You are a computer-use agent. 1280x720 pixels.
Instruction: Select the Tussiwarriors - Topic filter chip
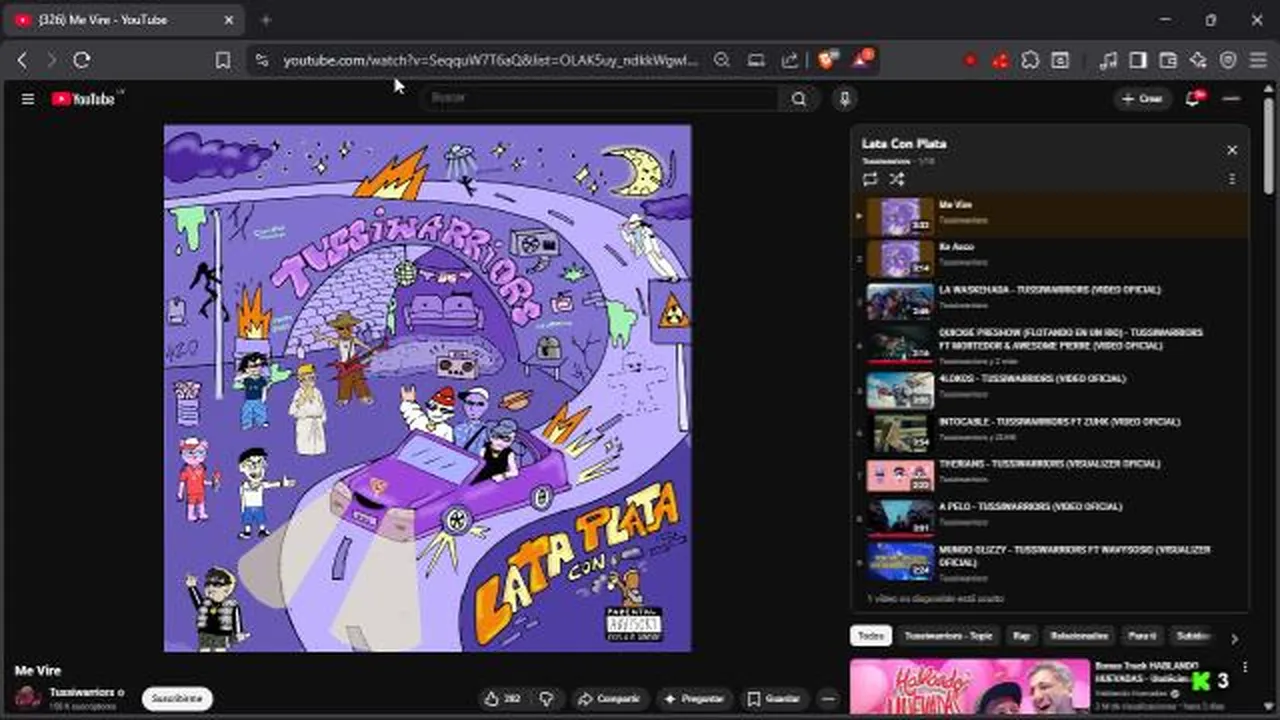[949, 636]
